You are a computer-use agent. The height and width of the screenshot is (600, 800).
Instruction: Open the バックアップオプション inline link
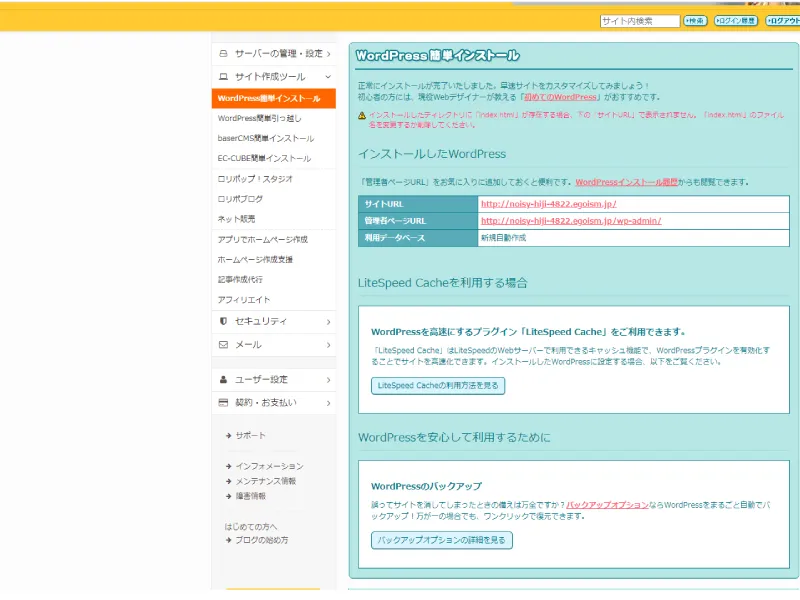(607, 505)
